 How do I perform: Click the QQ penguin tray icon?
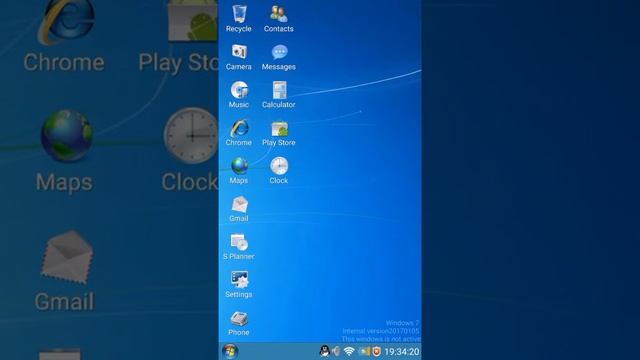point(324,351)
